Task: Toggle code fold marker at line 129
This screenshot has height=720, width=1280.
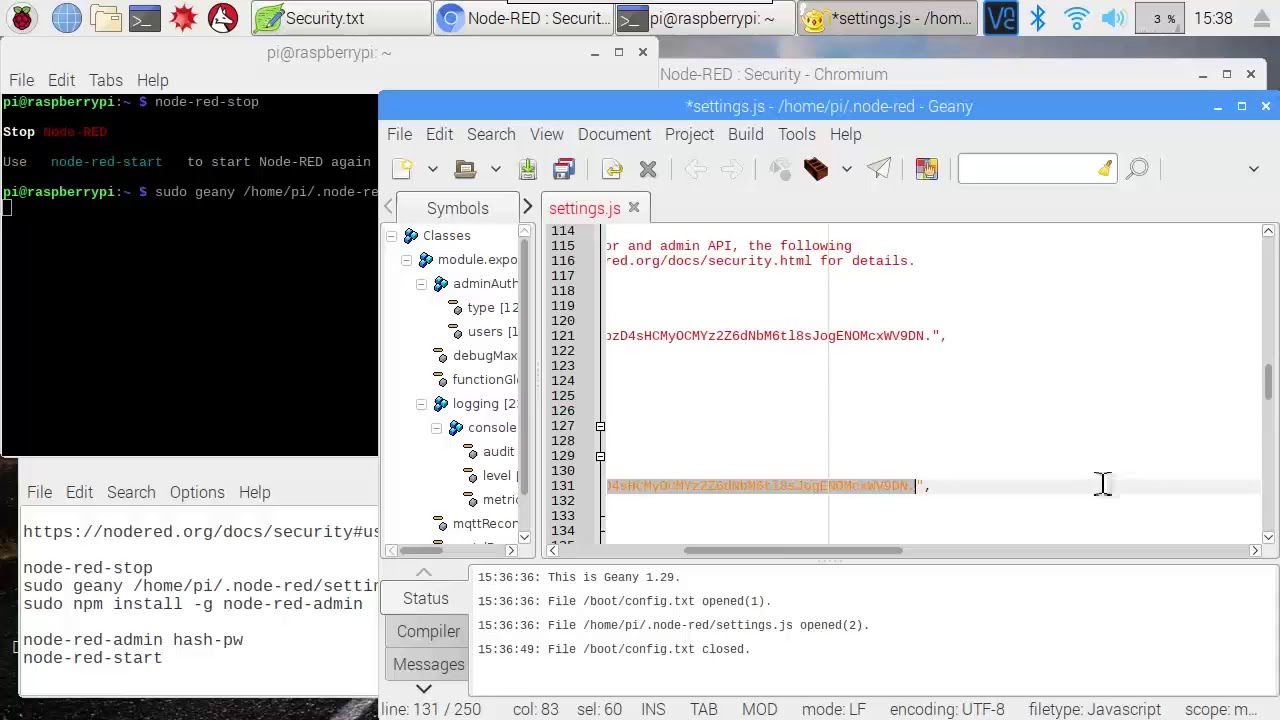Action: [x=600, y=457]
